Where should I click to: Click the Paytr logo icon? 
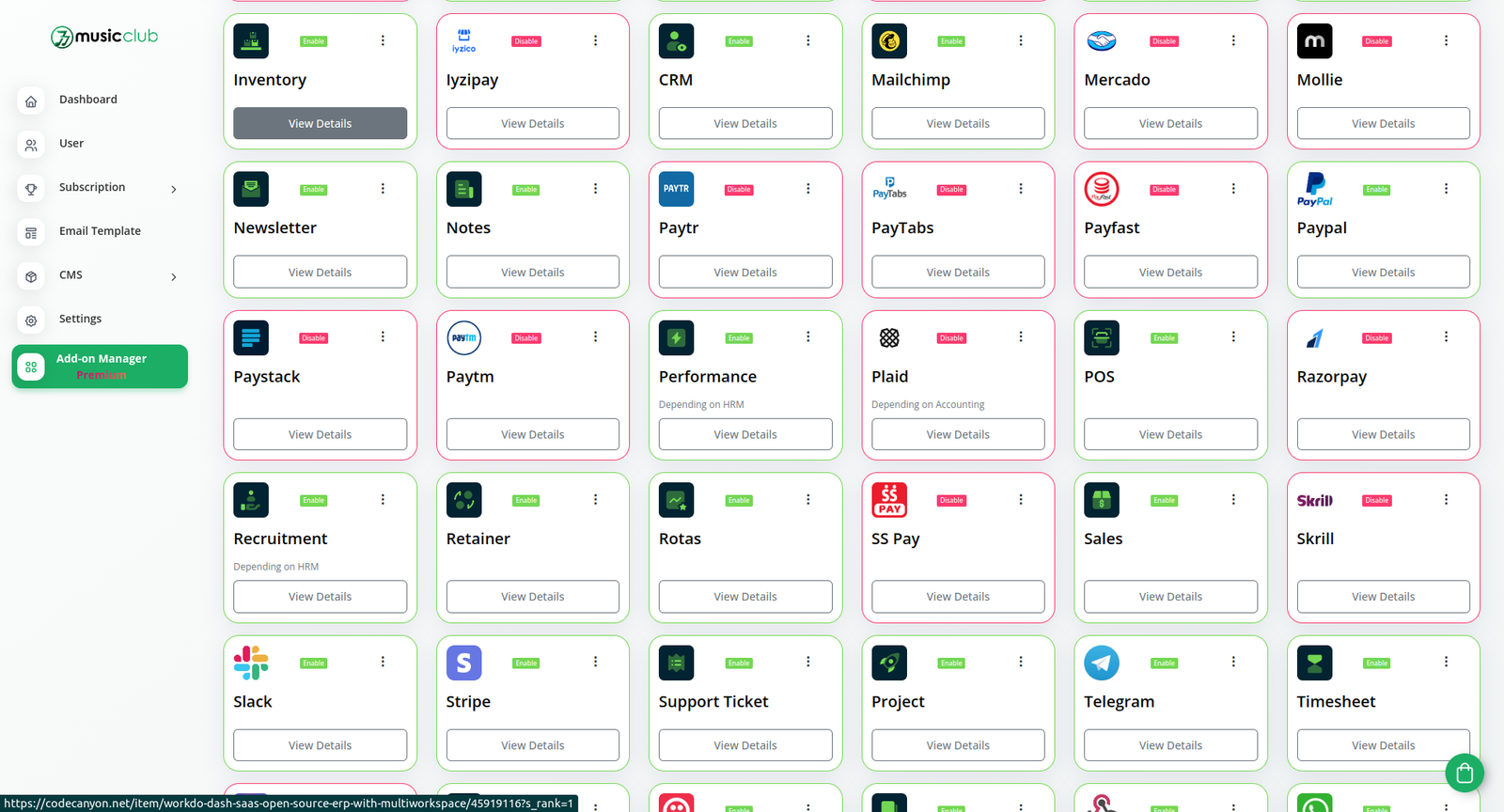click(676, 189)
